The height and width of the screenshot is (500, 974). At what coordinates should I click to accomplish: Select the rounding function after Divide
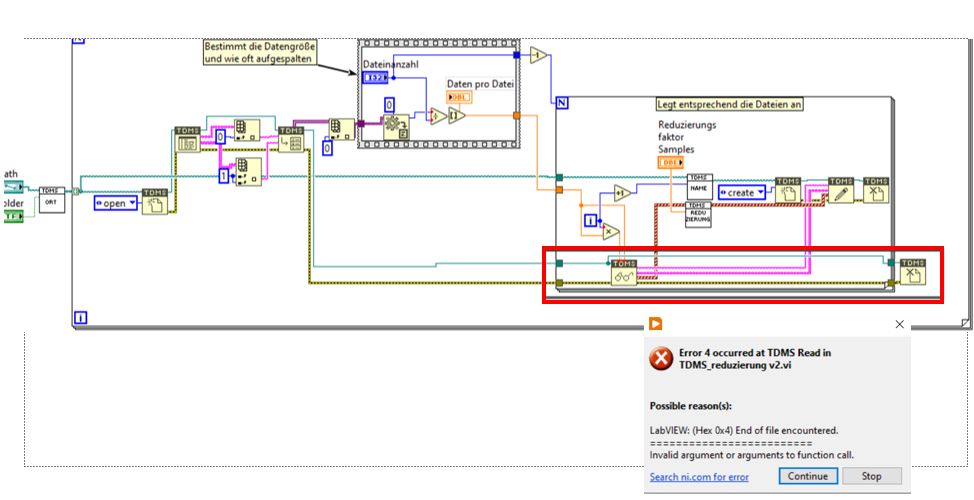click(x=457, y=116)
